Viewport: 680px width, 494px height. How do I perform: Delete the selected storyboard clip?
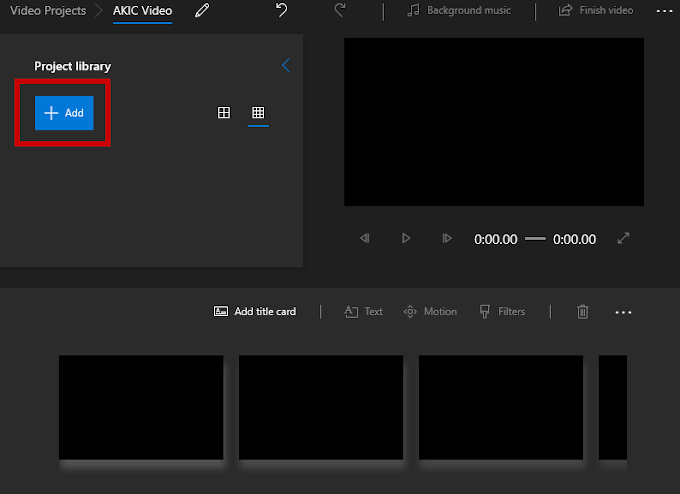(582, 312)
